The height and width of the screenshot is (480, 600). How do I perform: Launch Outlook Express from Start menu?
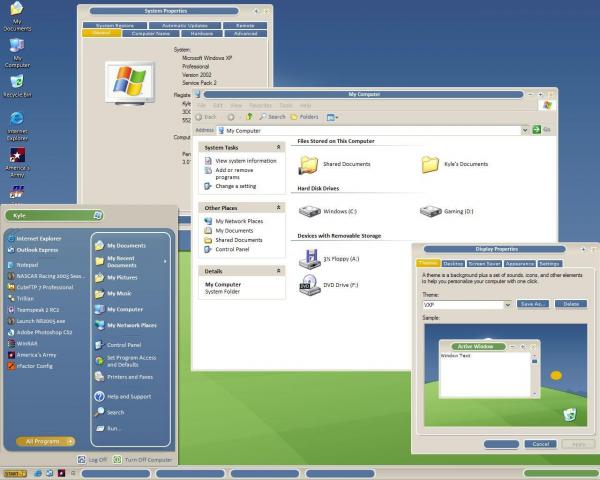33,250
